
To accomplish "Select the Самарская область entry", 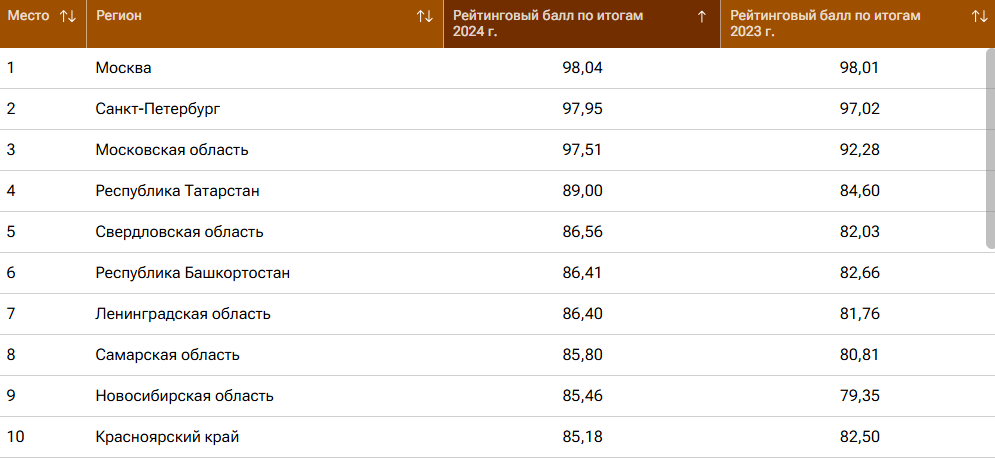I will coord(168,355).
